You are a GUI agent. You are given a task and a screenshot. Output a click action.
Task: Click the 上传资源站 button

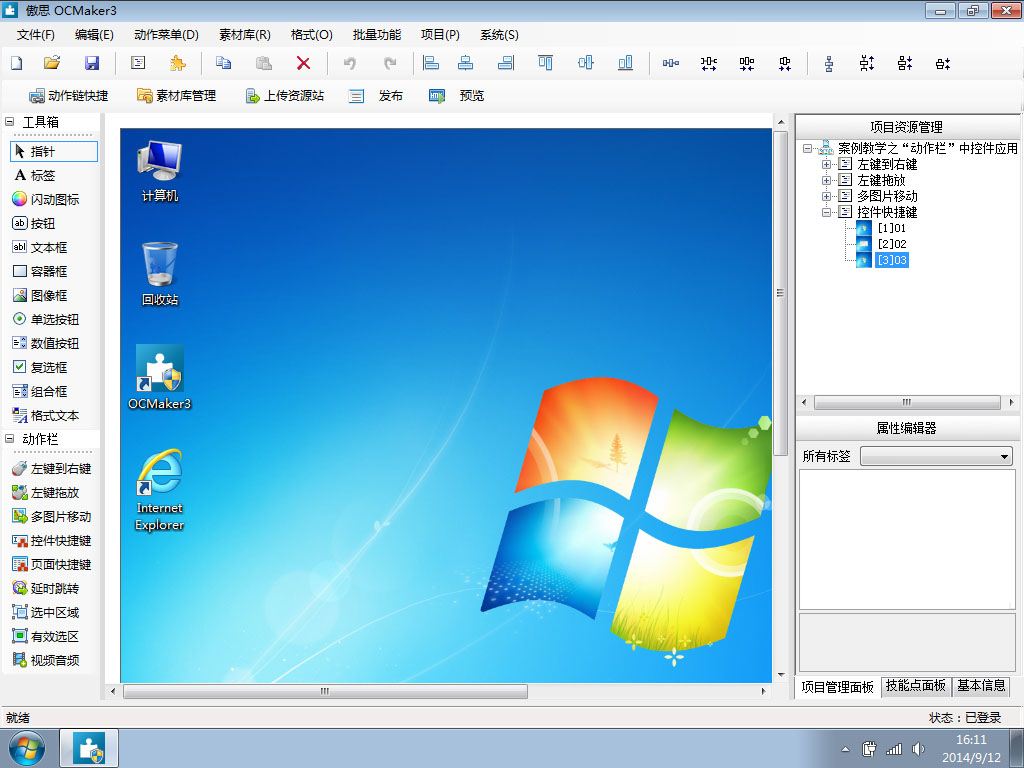coord(284,95)
